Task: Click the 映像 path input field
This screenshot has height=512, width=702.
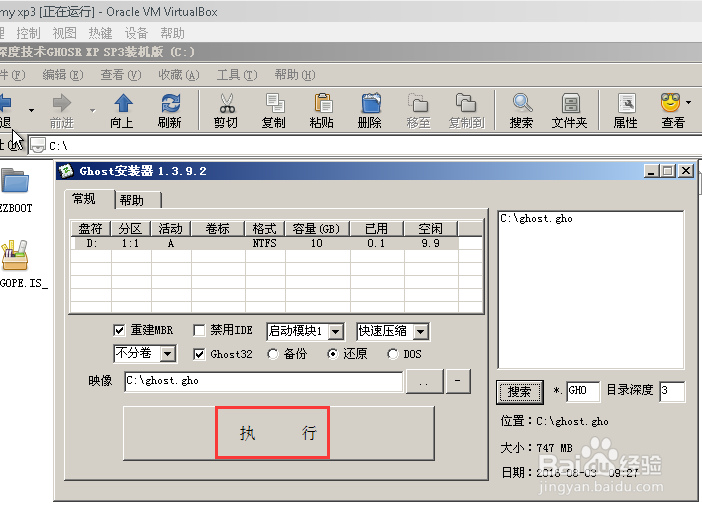Action: (x=264, y=381)
